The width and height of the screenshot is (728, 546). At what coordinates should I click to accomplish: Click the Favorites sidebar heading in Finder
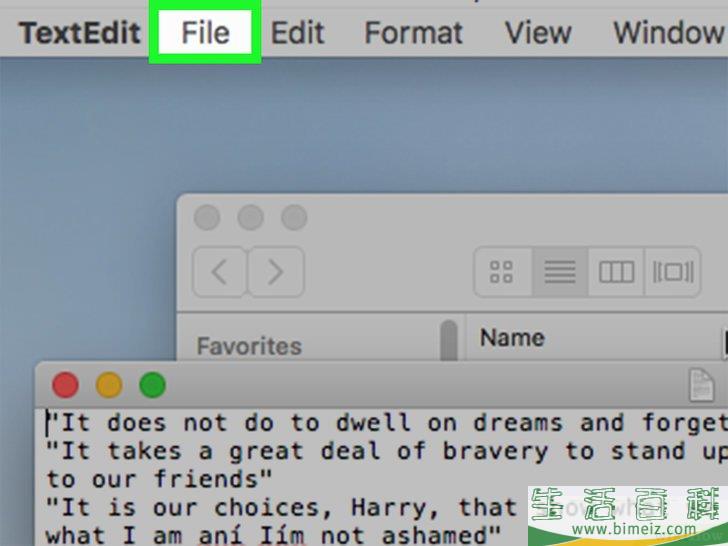(249, 346)
